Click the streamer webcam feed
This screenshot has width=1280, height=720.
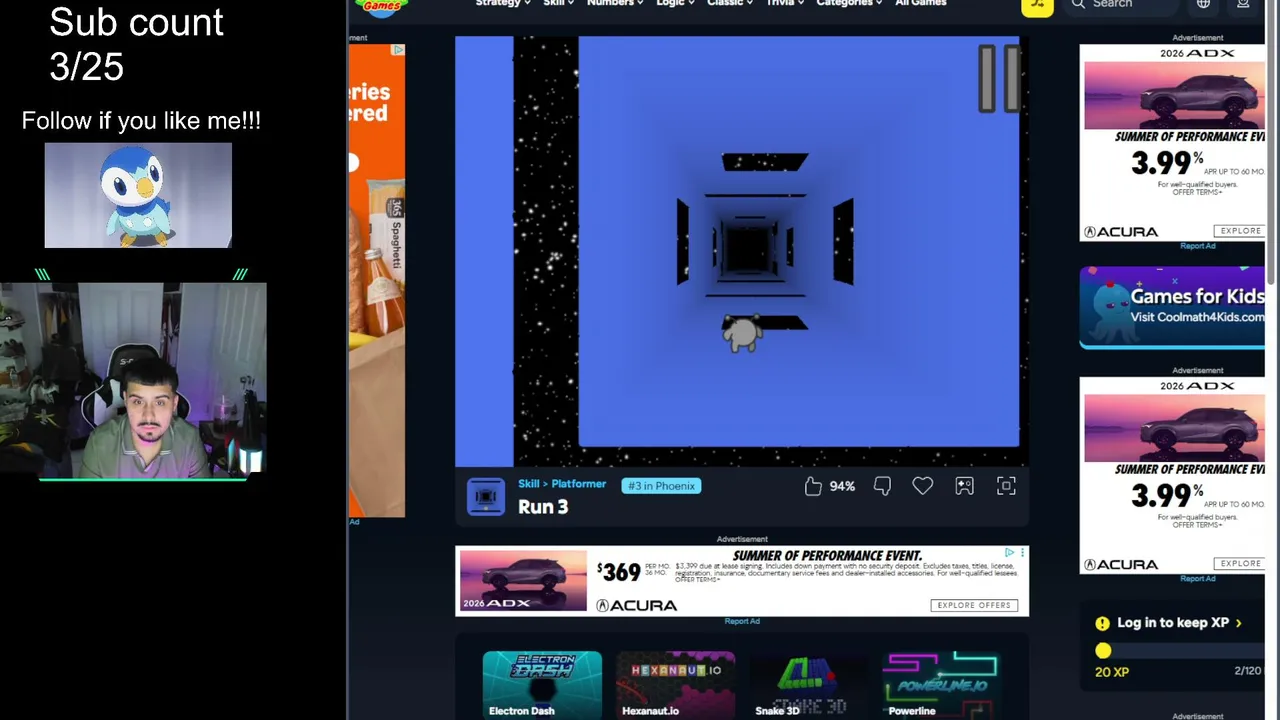coord(133,380)
